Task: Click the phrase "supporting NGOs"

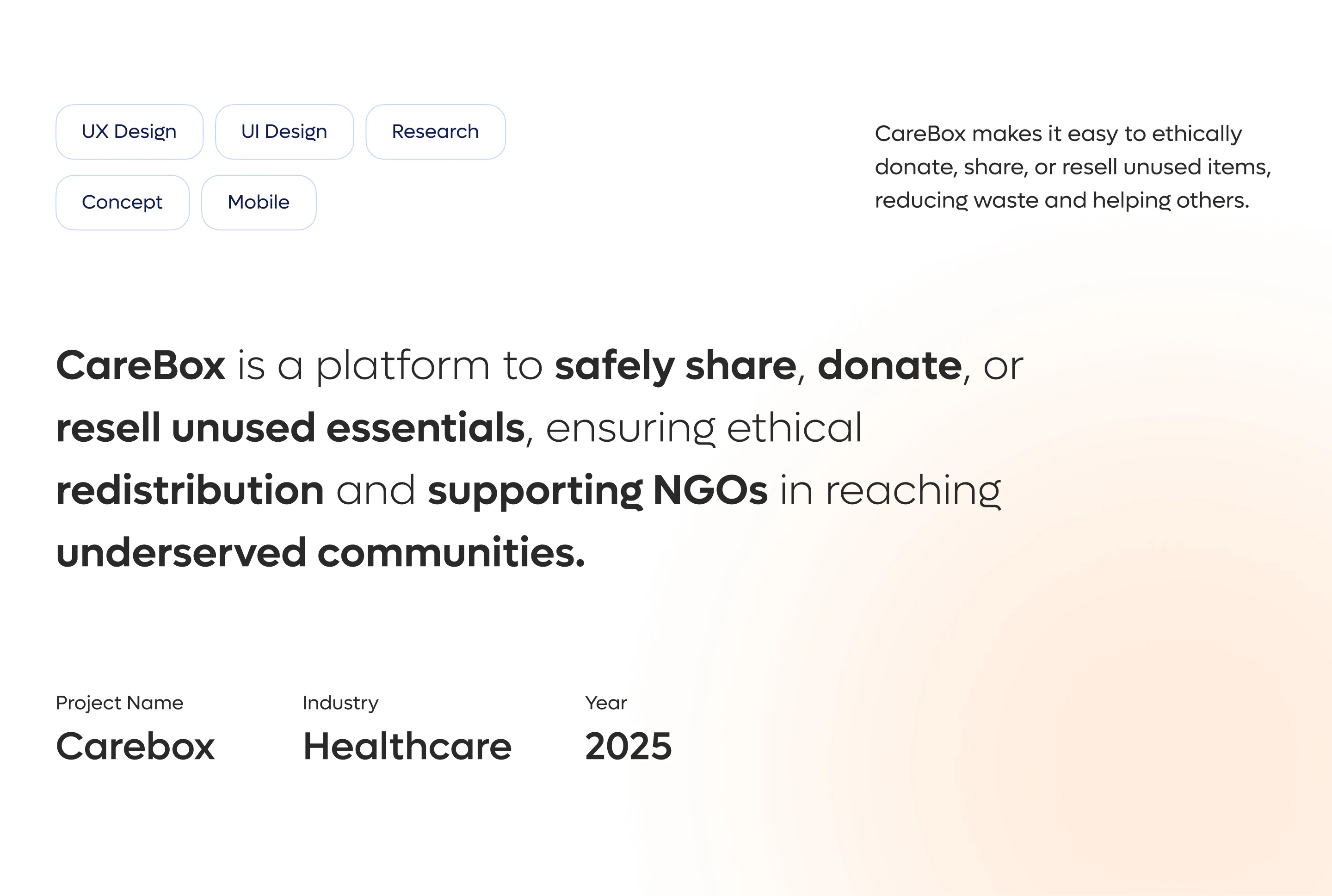Action: 598,490
